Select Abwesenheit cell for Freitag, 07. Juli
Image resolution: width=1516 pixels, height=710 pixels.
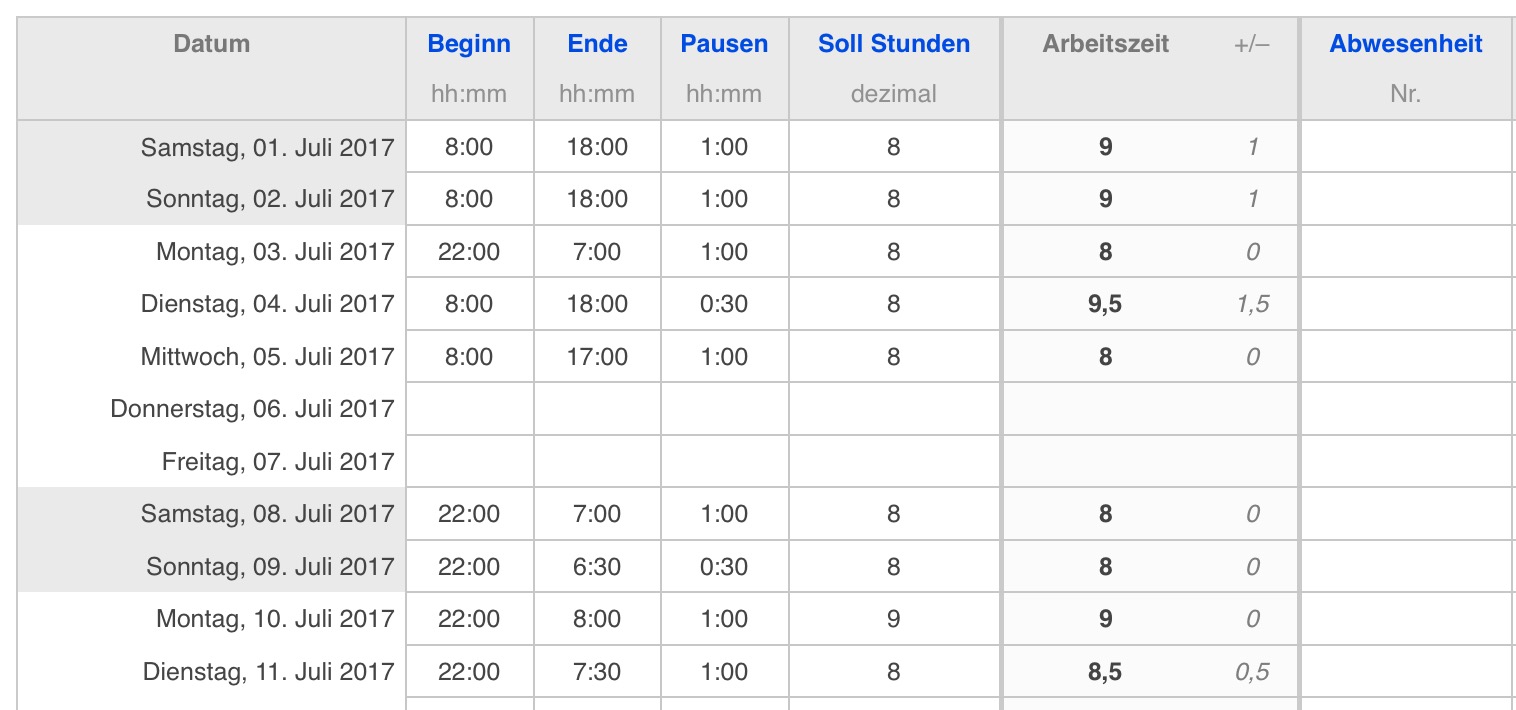pyautogui.click(x=1406, y=462)
